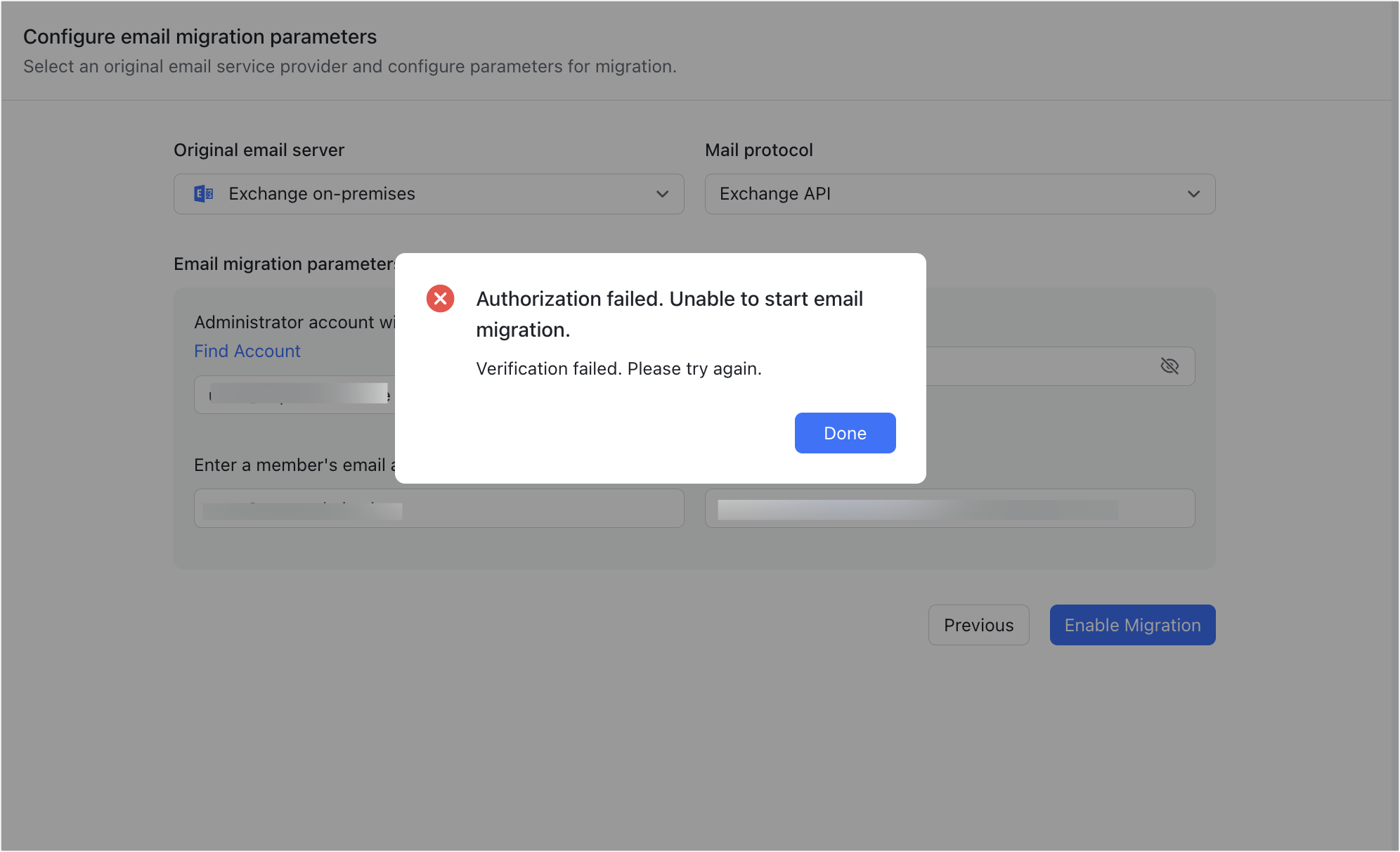Click the error badge next to Authorization failed
This screenshot has width=1400, height=852.
pyautogui.click(x=440, y=298)
